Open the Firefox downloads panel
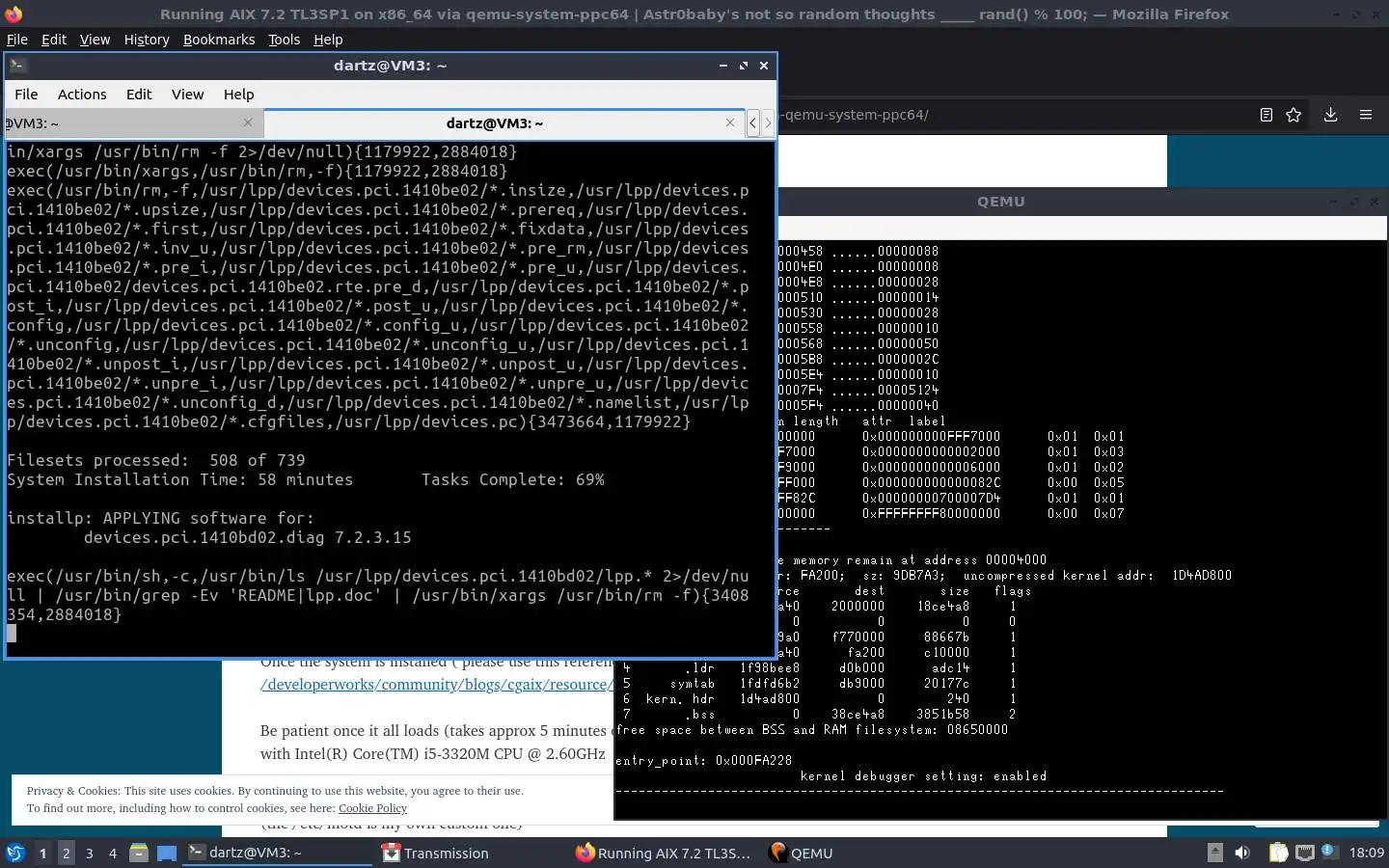 1330,115
